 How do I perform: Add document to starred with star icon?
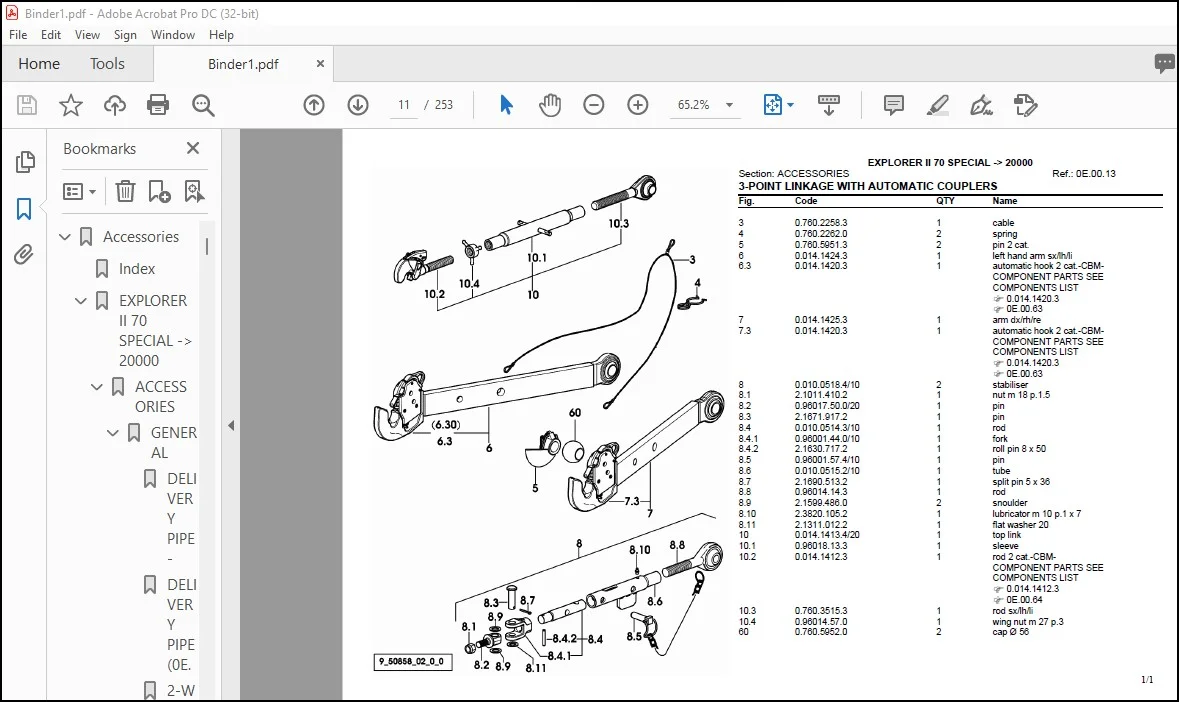[x=71, y=105]
